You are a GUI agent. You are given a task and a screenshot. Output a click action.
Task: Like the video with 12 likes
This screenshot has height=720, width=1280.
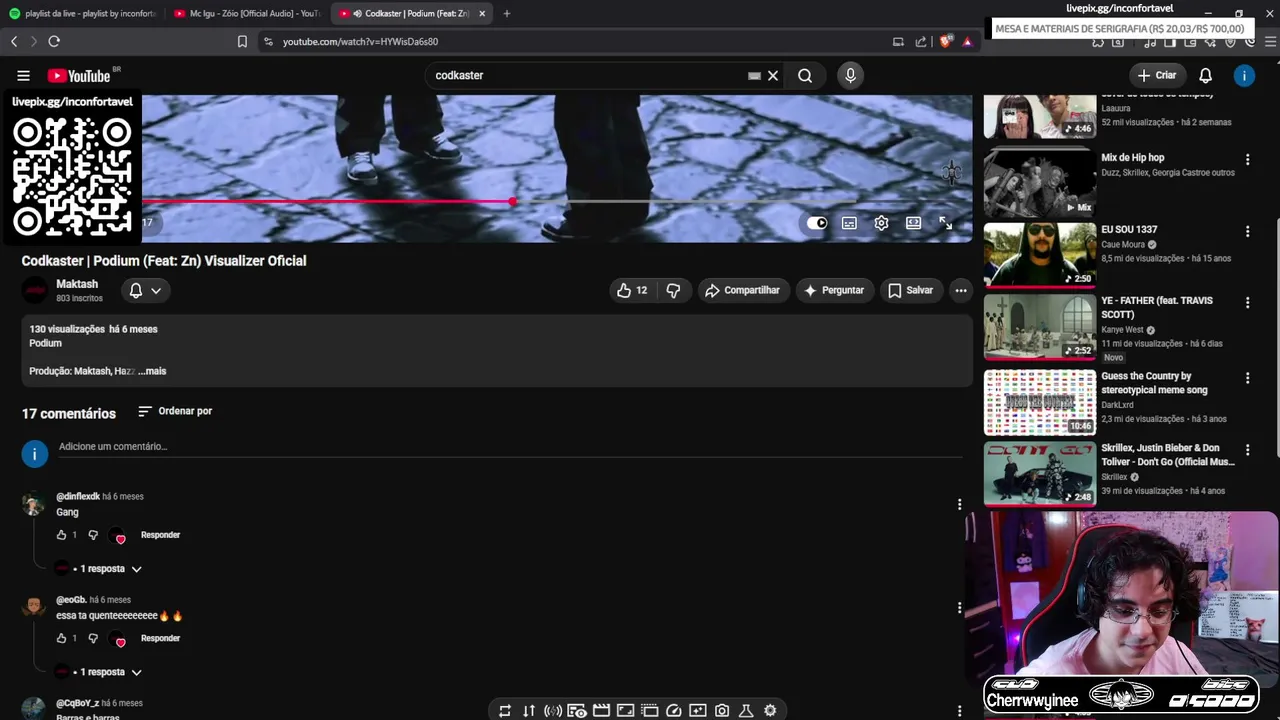[x=632, y=291]
